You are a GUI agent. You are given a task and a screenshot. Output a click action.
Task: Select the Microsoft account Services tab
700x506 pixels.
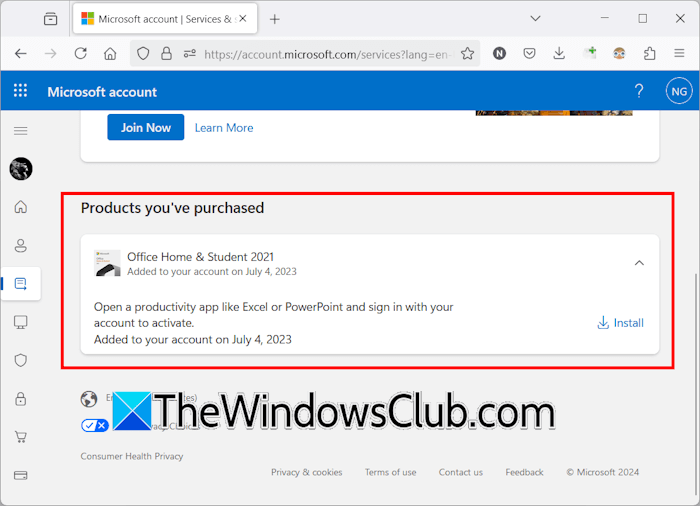[165, 19]
